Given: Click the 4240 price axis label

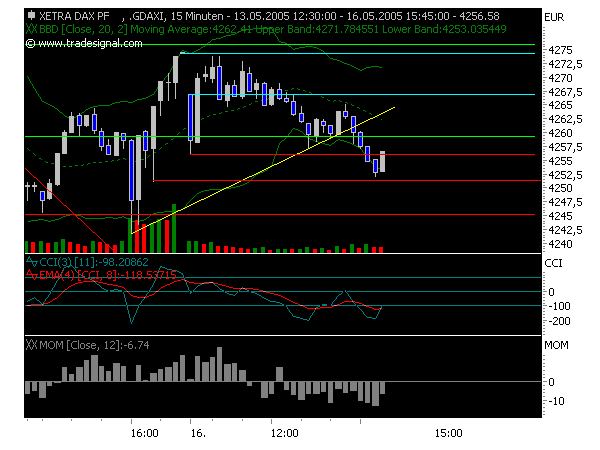Looking at the screenshot, I should [x=560, y=244].
